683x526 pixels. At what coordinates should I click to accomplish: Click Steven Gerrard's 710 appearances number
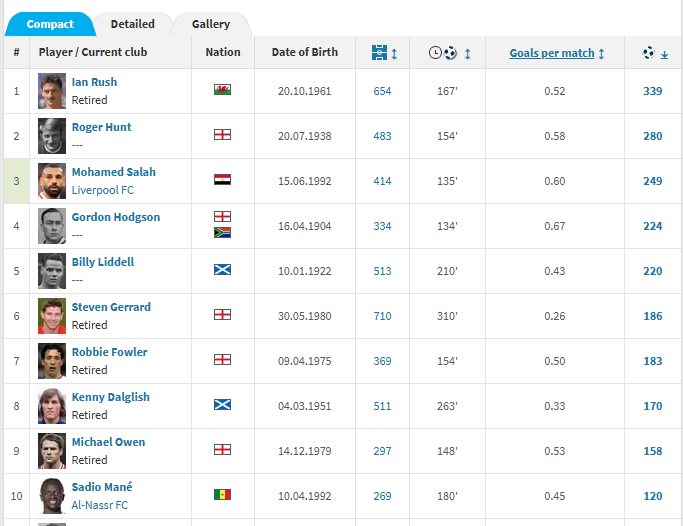tap(382, 316)
